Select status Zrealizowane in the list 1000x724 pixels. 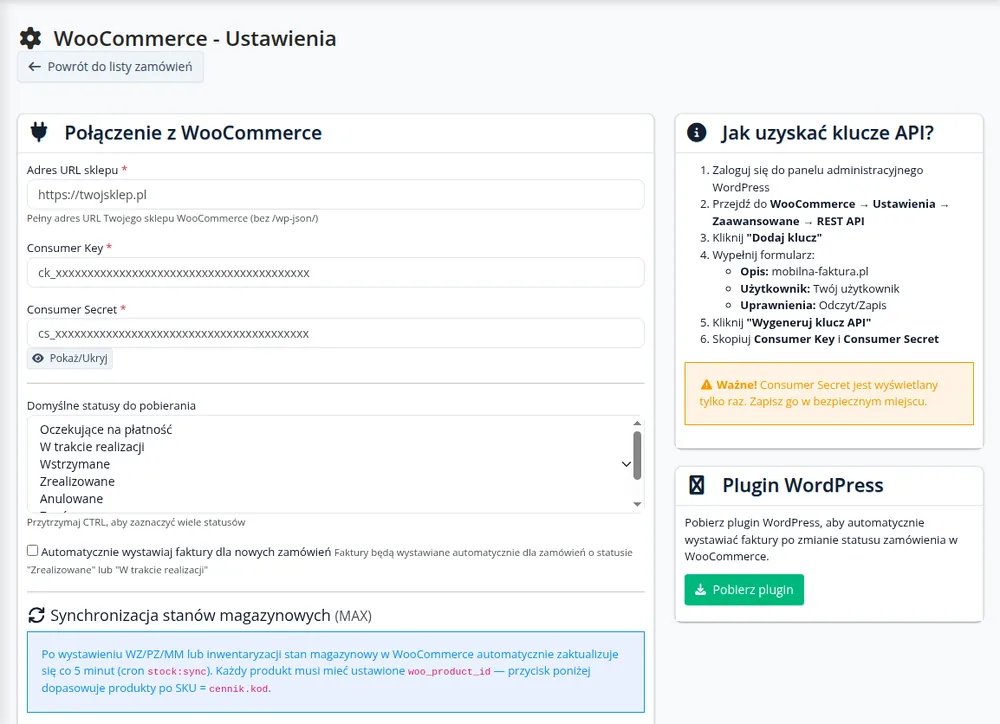[77, 481]
